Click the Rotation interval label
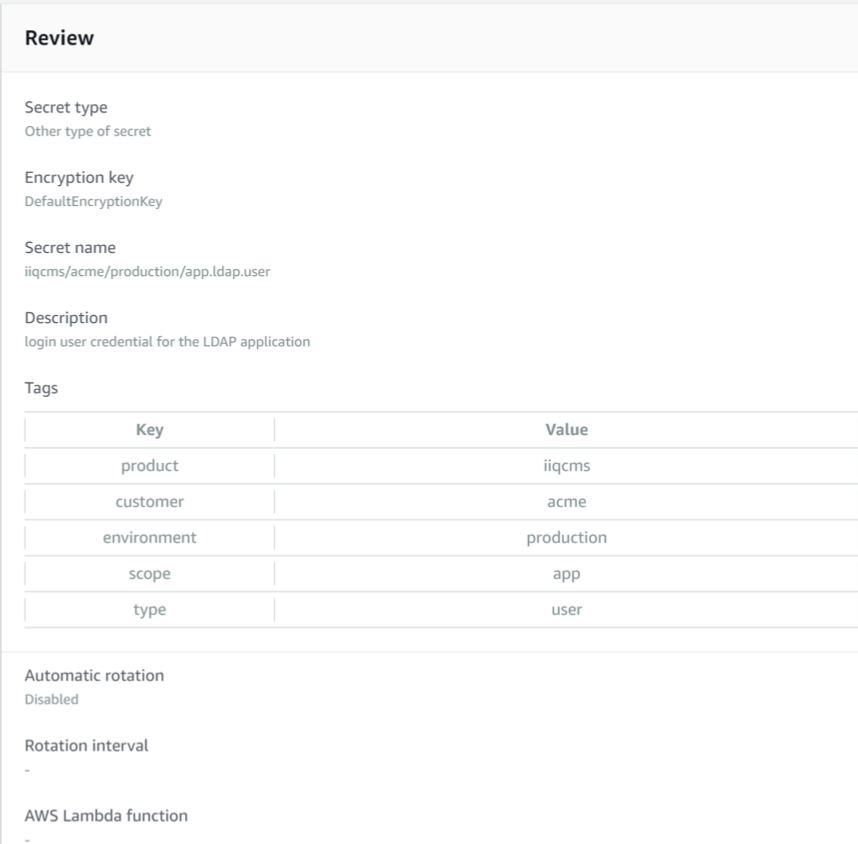The width and height of the screenshot is (858, 844). [86, 745]
